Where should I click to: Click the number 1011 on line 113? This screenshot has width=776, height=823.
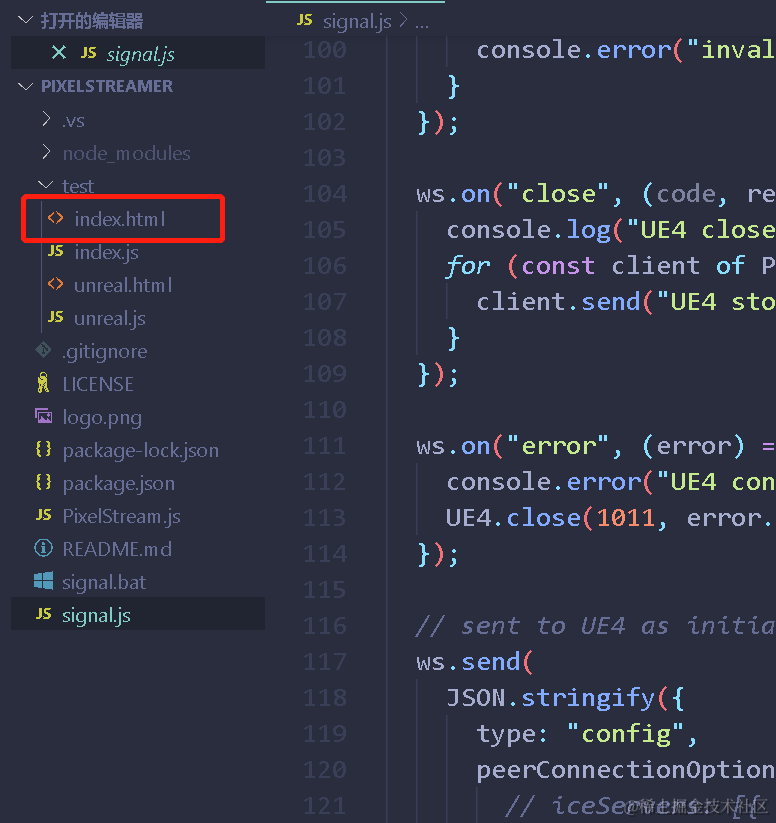pyautogui.click(x=626, y=519)
